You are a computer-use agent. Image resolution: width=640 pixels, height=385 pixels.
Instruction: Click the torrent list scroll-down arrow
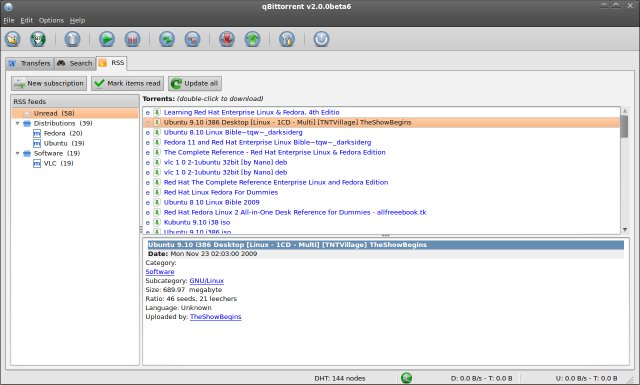[624, 229]
